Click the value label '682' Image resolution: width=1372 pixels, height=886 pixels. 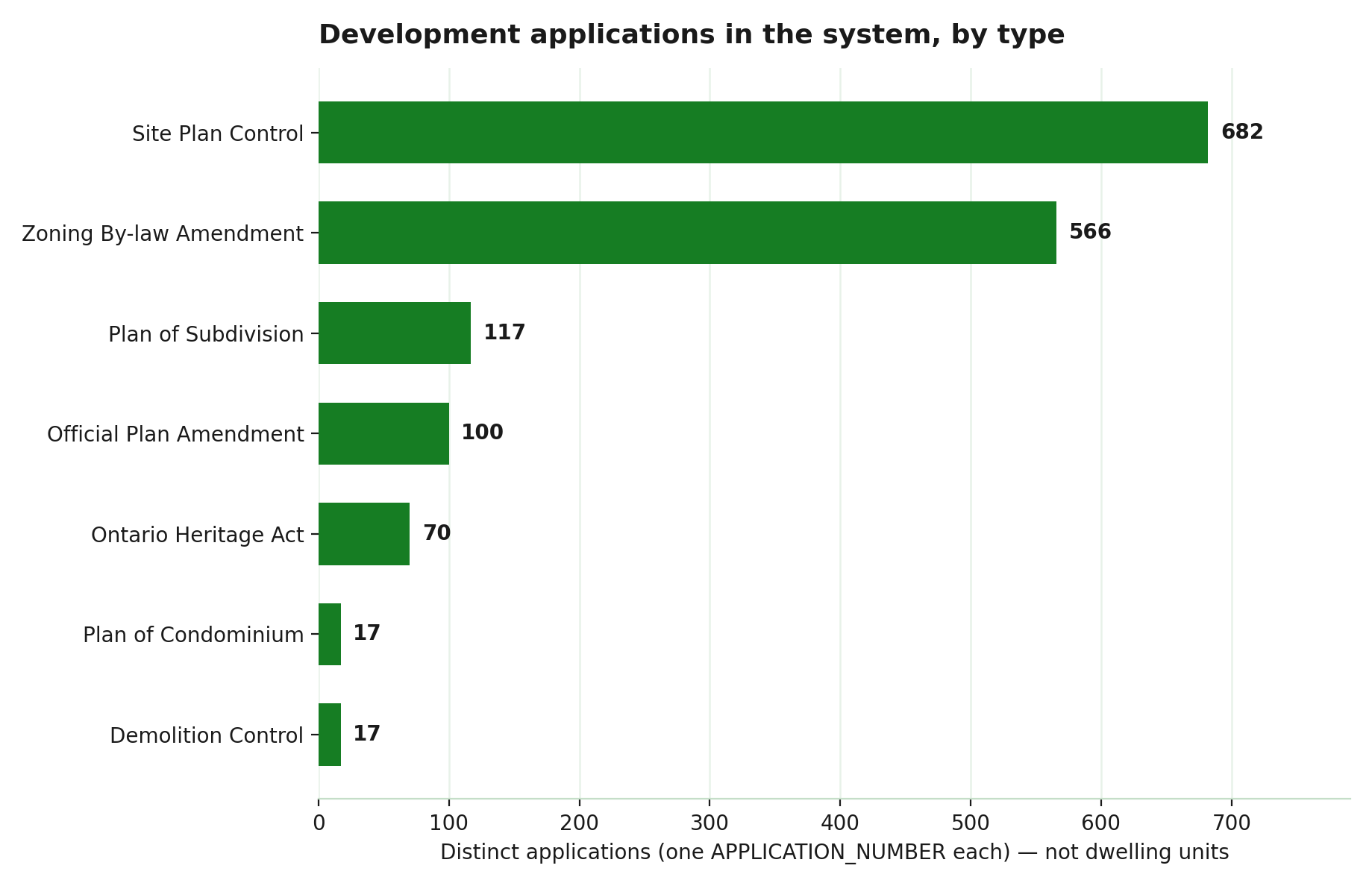click(1242, 132)
